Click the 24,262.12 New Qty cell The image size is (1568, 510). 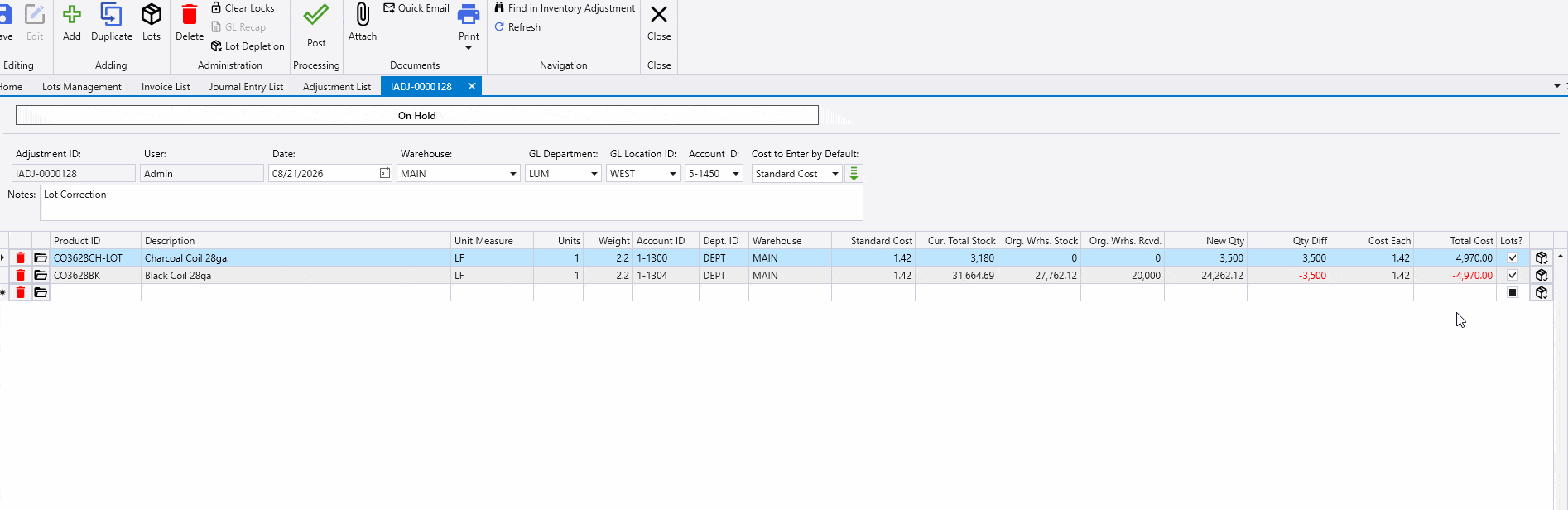[1205, 276]
